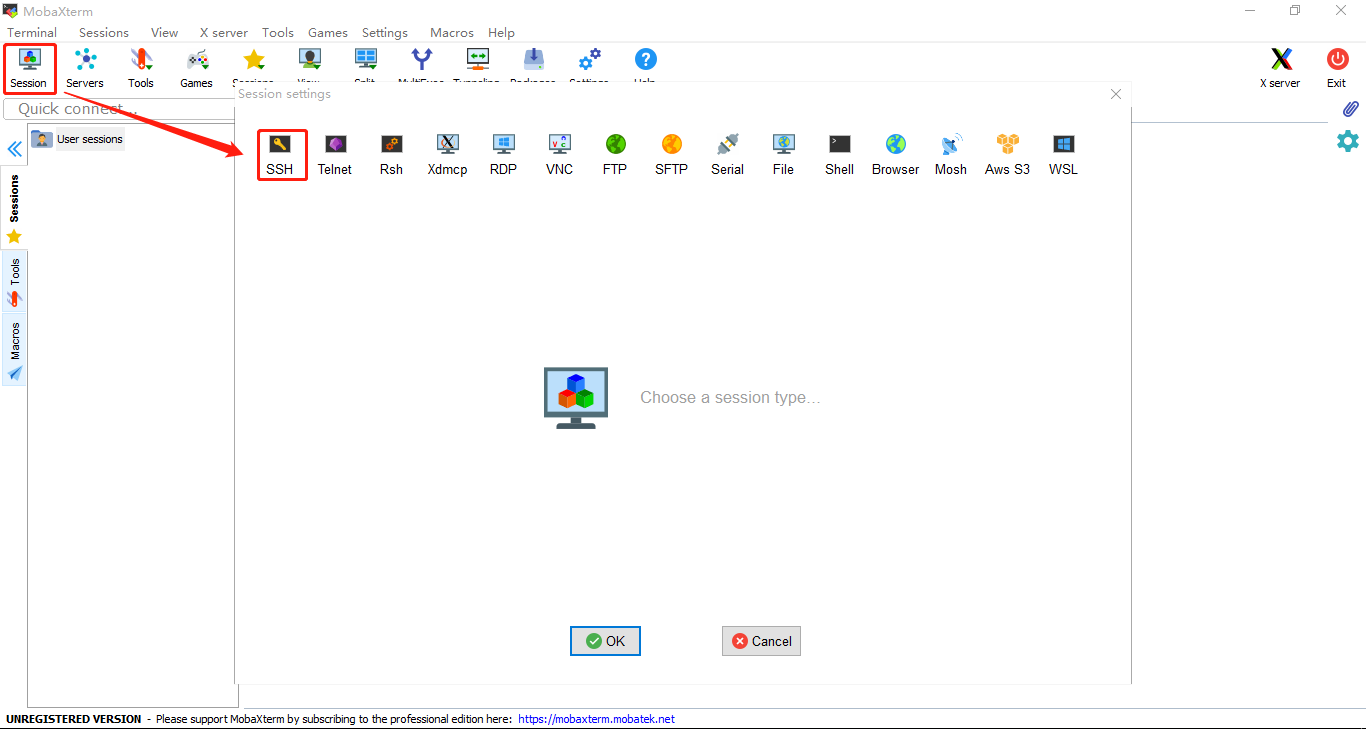This screenshot has height=729, width=1366.
Task: Switch to the Sessions side tab
Action: (14, 208)
